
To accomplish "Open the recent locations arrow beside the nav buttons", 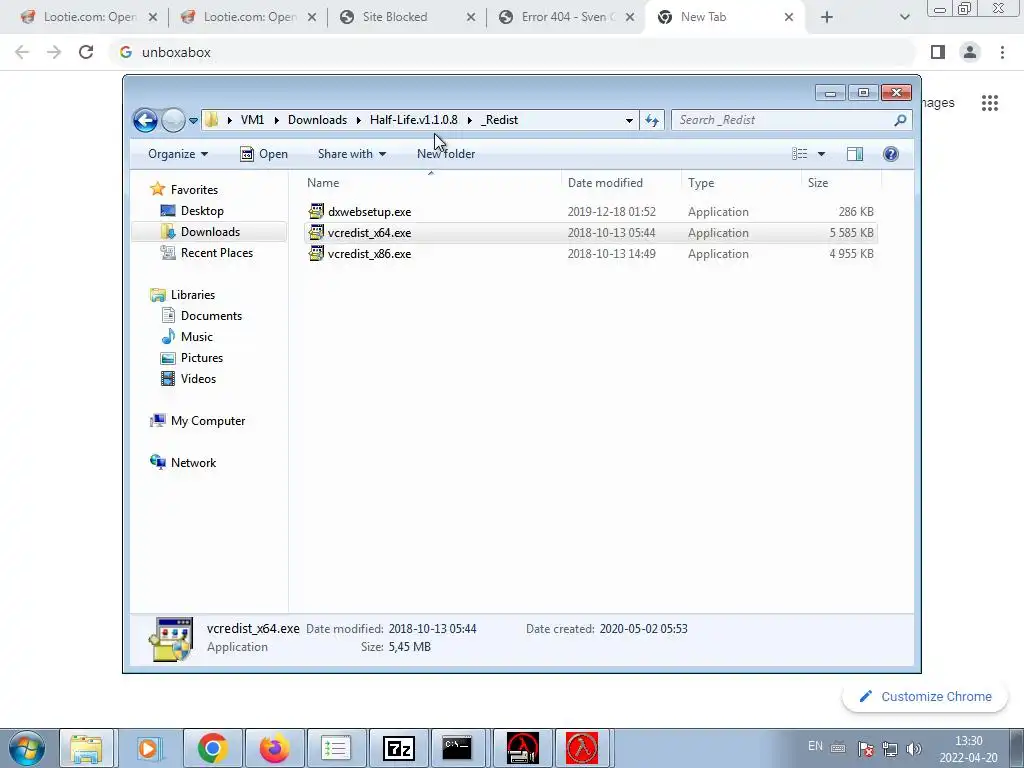I will pos(193,120).
